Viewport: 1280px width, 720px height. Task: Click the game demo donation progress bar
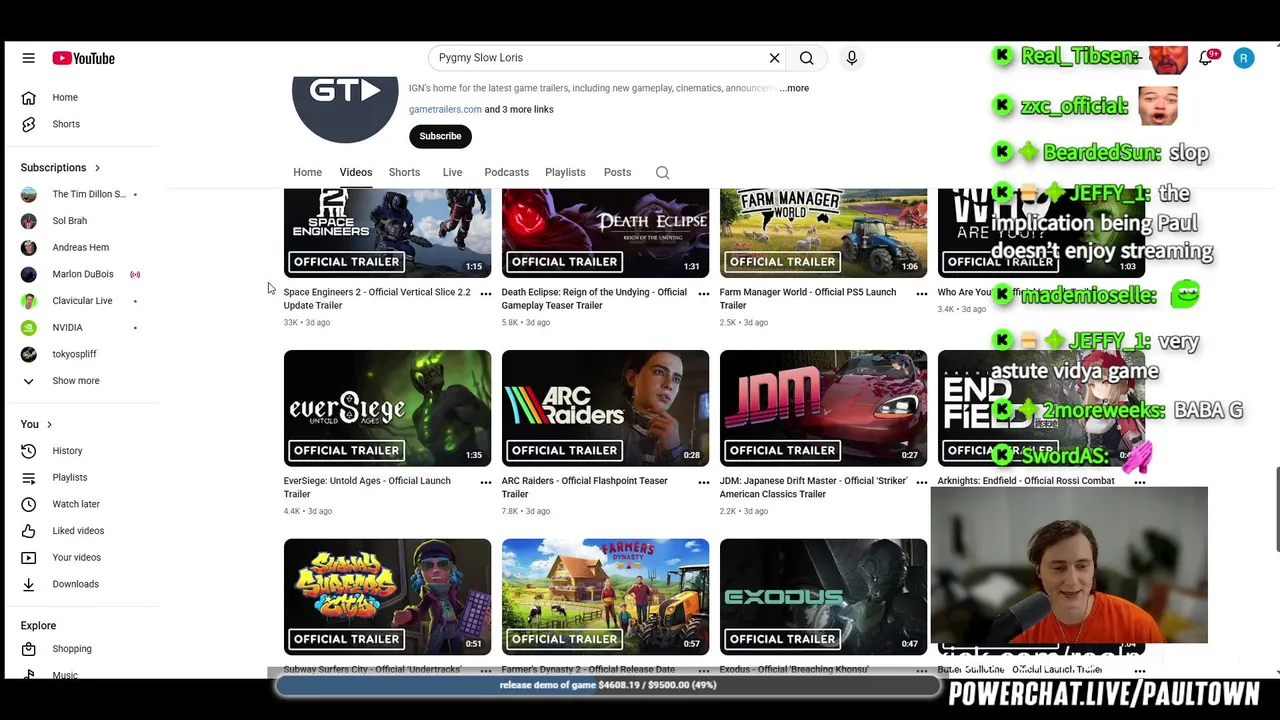point(607,685)
